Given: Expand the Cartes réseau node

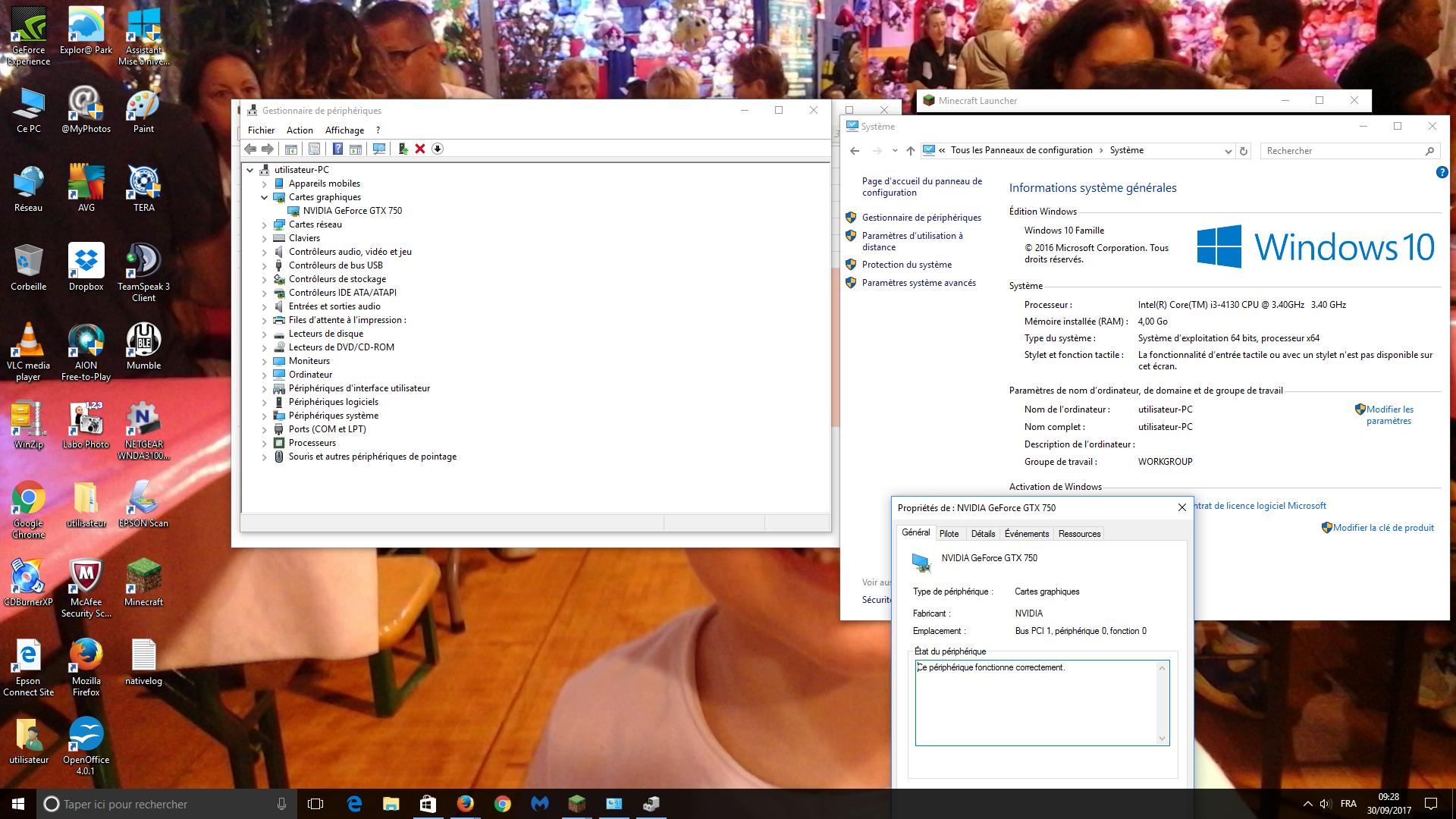Looking at the screenshot, I should tap(264, 224).
